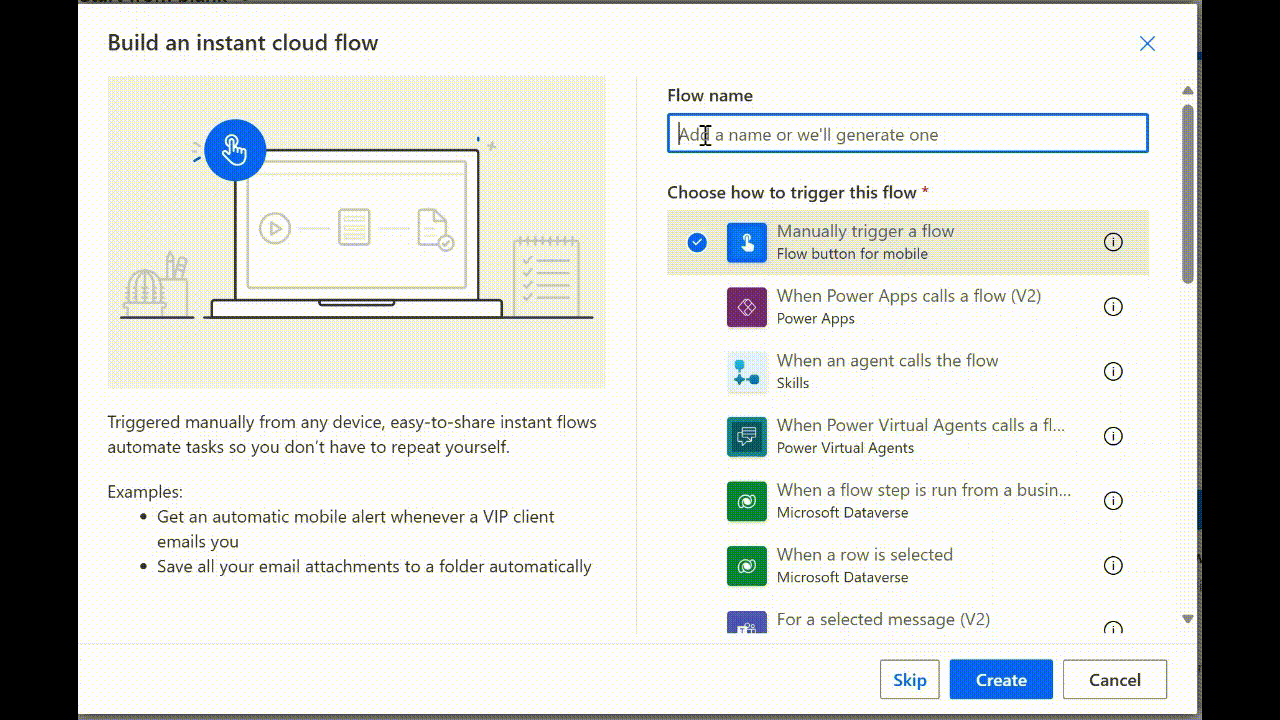1280x720 pixels.
Task: Show info for flow step run trigger
Action: point(1113,501)
